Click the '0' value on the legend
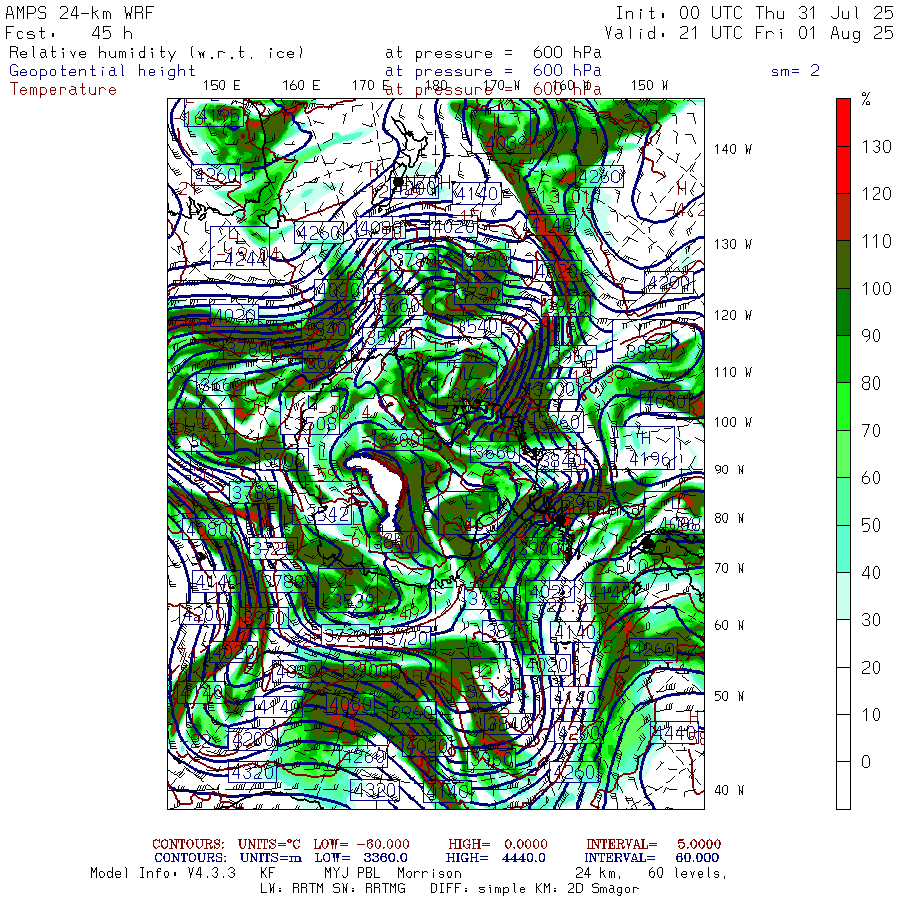The width and height of the screenshot is (900, 900). [x=866, y=762]
